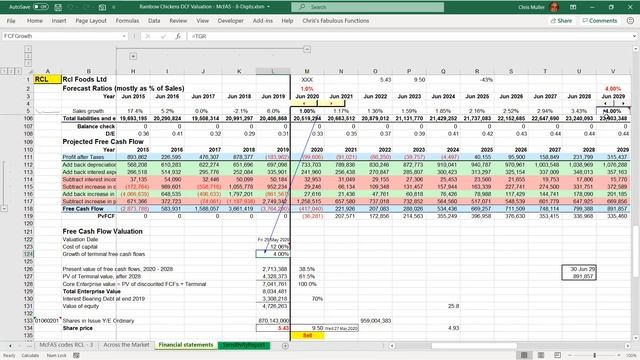Open the Name Box dropdown arrow
Viewport: 640px width, 360px height.
(124, 36)
